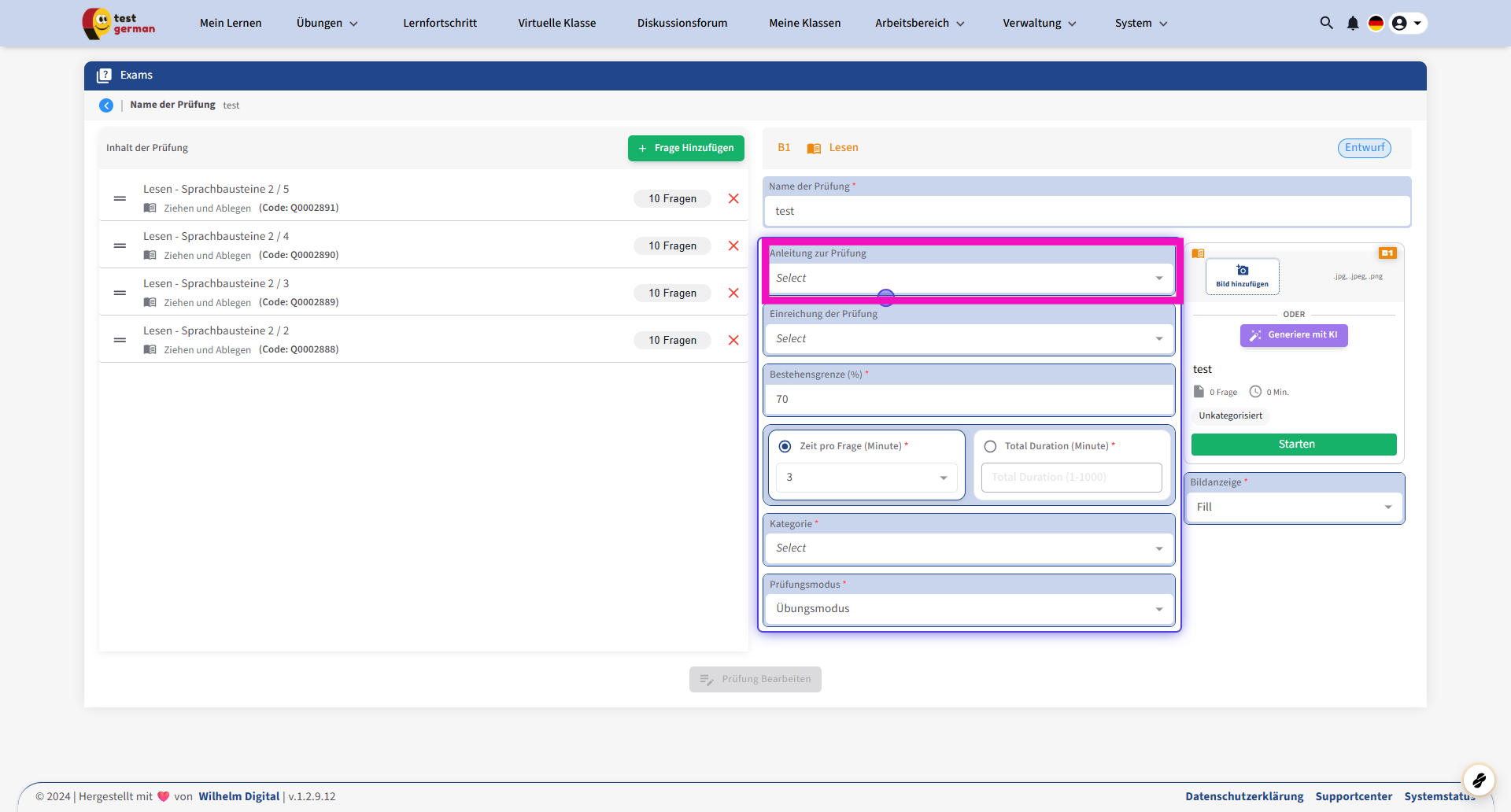Go to Diskussionsforum

coord(682,23)
